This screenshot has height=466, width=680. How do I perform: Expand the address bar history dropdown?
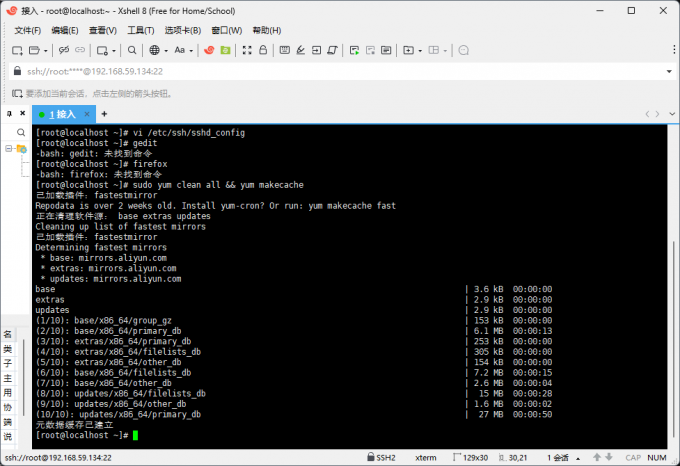[669, 72]
